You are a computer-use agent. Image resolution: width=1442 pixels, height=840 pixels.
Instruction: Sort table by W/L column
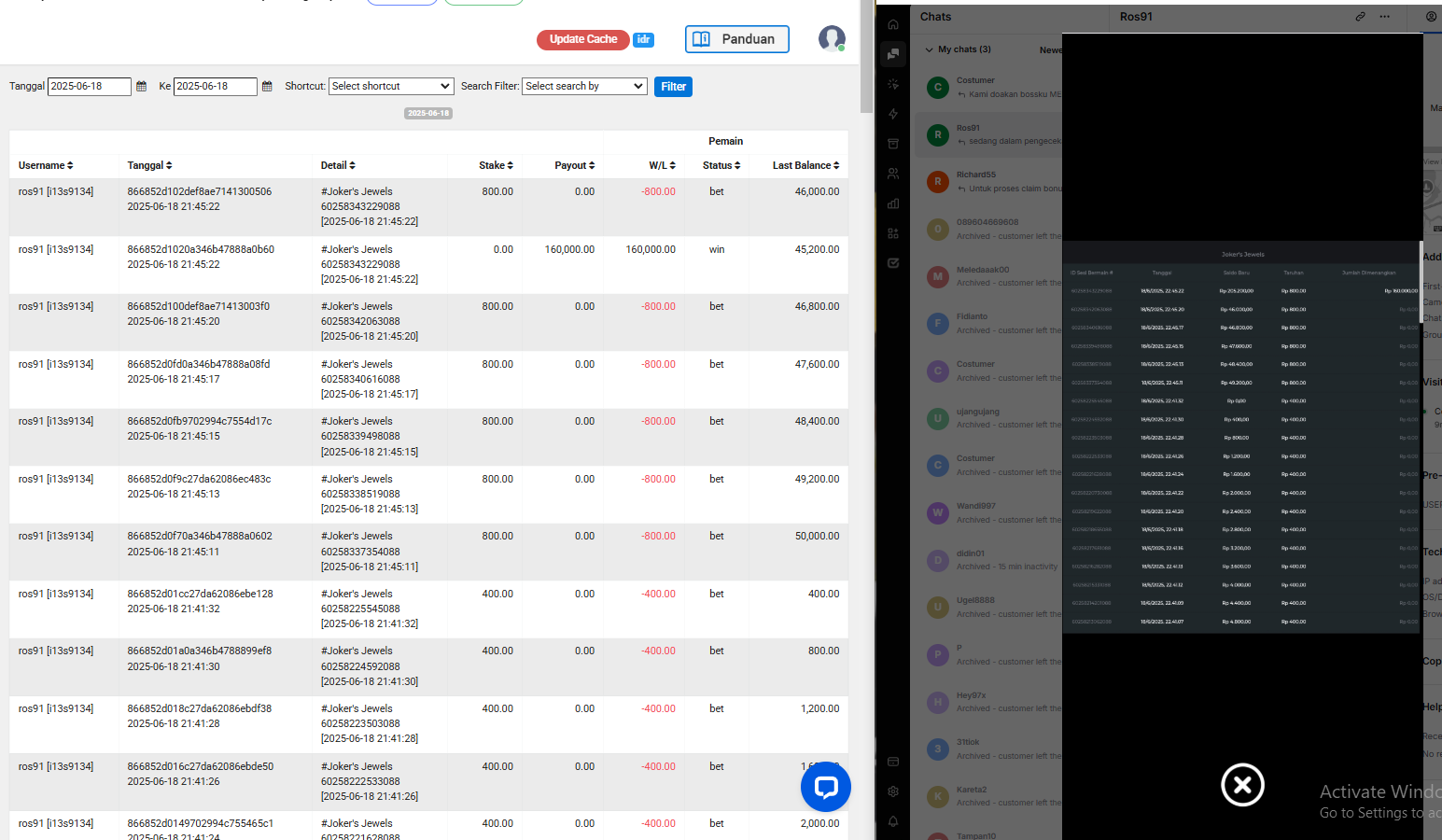(663, 165)
